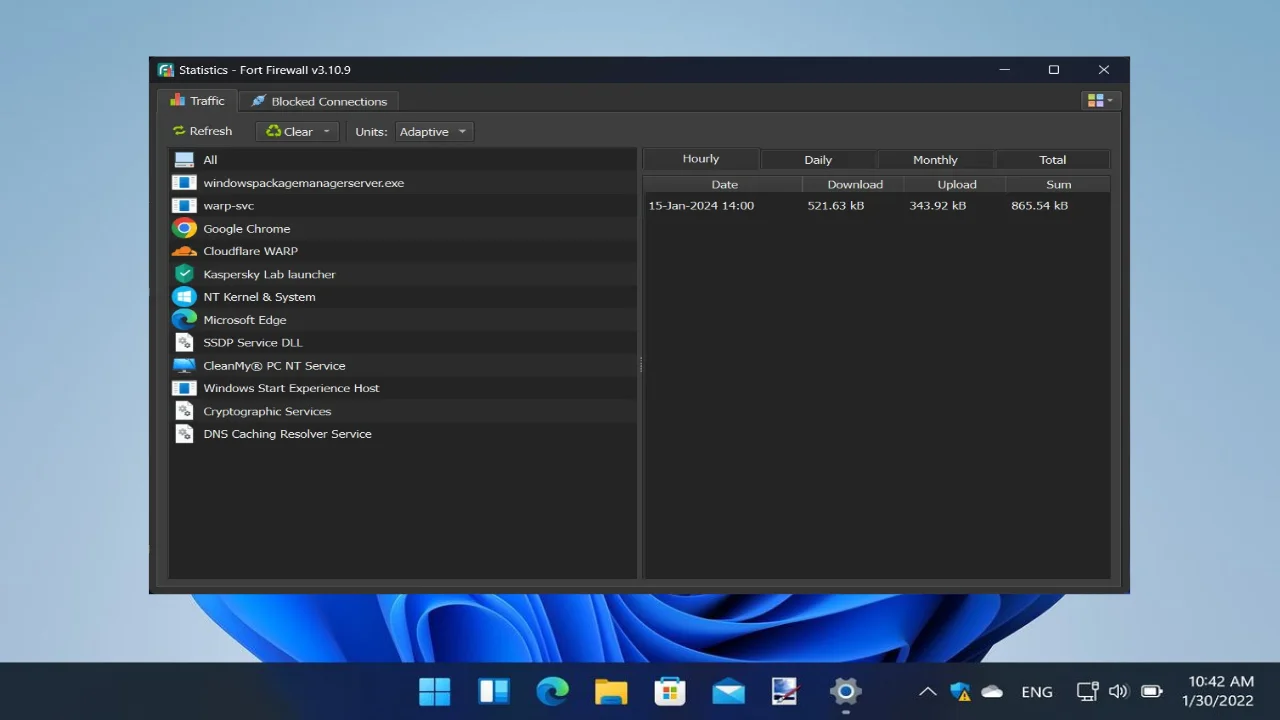
Task: Sort by the Upload column header
Action: click(x=957, y=184)
